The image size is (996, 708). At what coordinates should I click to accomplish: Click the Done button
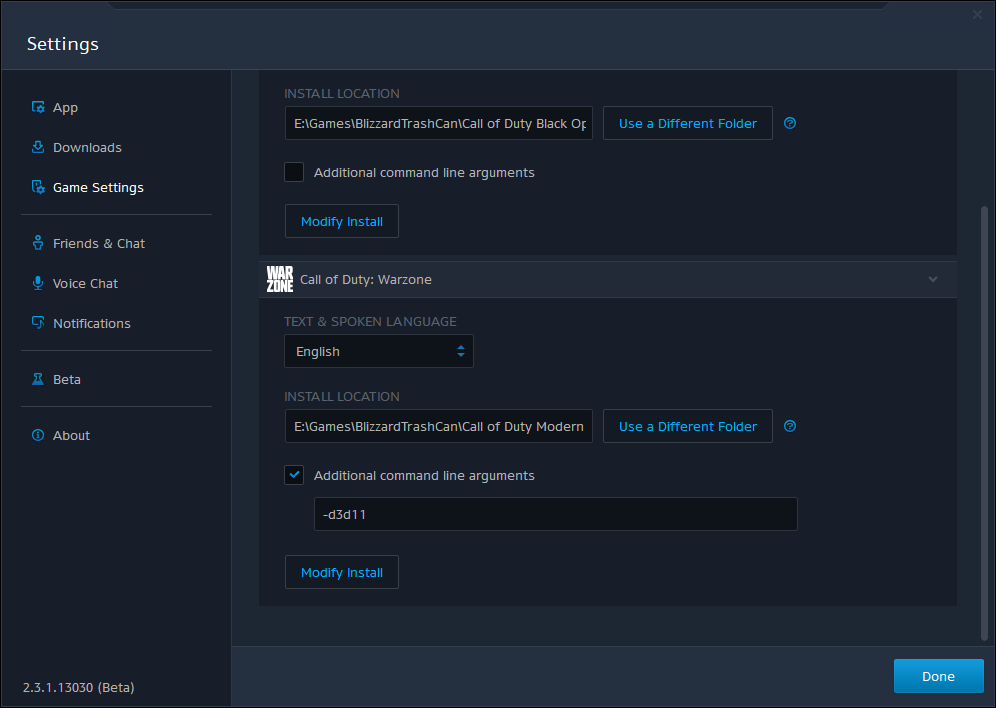click(938, 676)
